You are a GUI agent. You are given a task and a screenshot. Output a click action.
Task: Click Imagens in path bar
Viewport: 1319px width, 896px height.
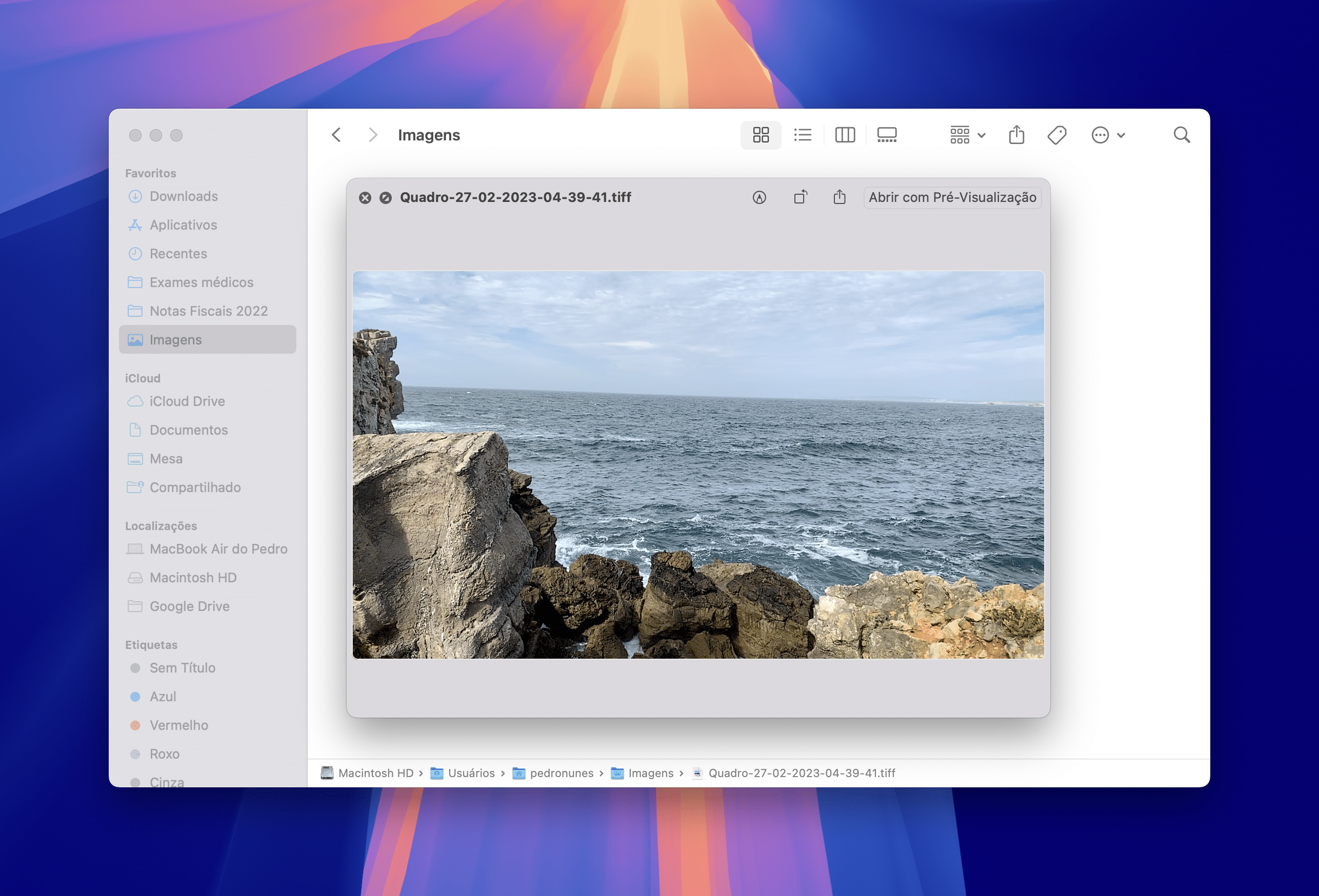click(642, 773)
